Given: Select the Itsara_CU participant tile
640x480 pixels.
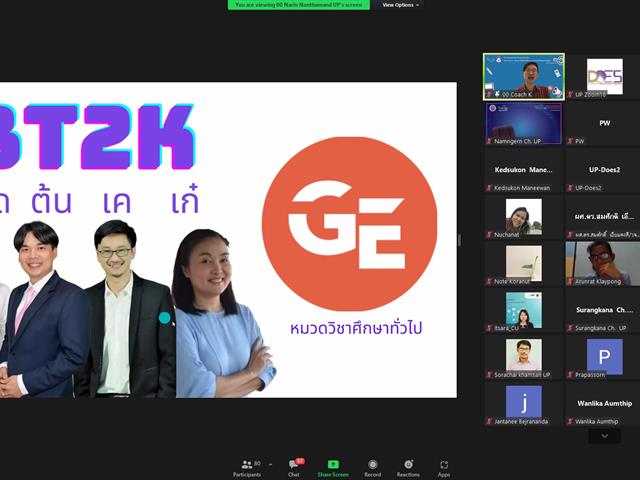Looking at the screenshot, I should click(x=524, y=311).
